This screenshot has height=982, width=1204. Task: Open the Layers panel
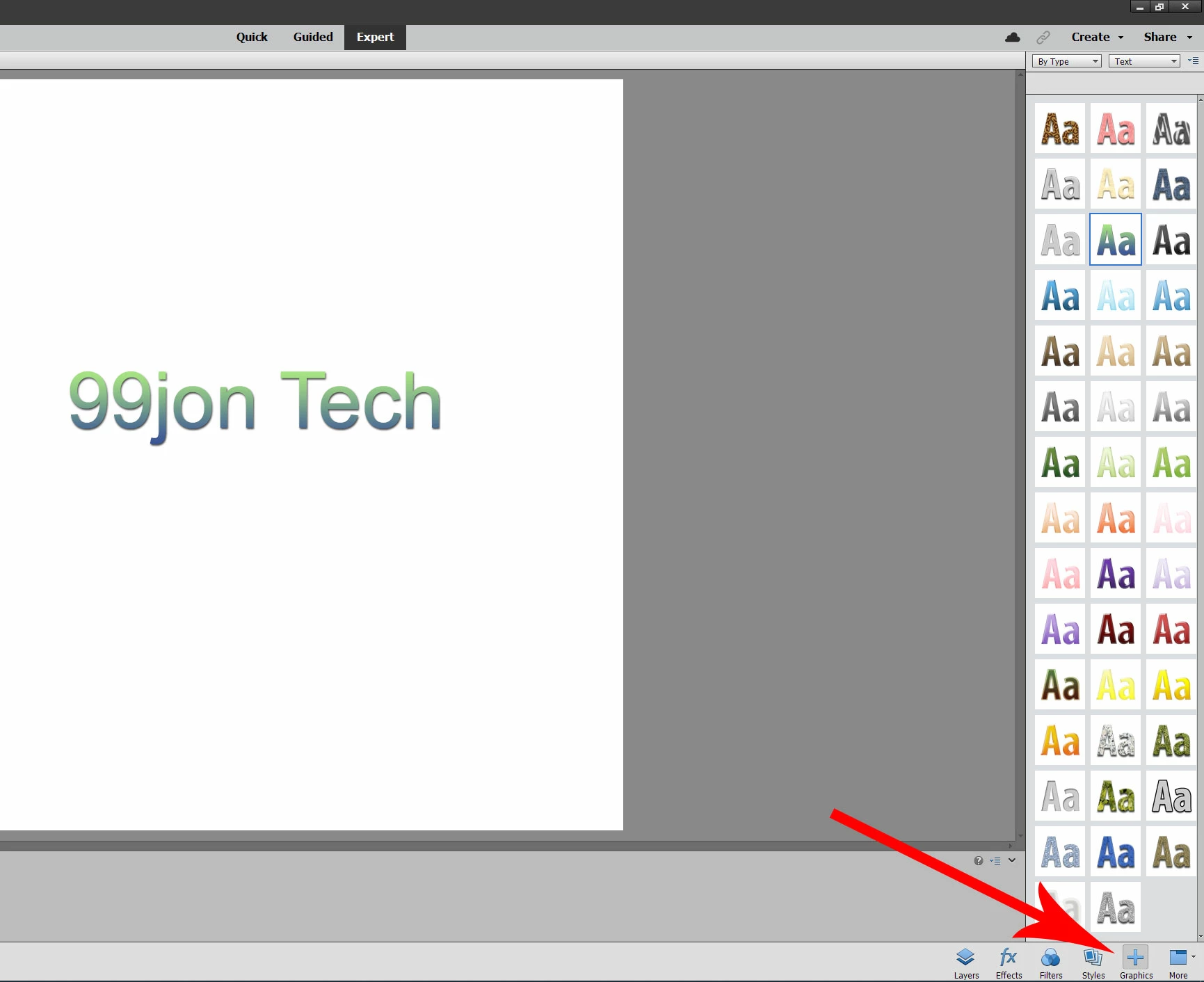(966, 963)
